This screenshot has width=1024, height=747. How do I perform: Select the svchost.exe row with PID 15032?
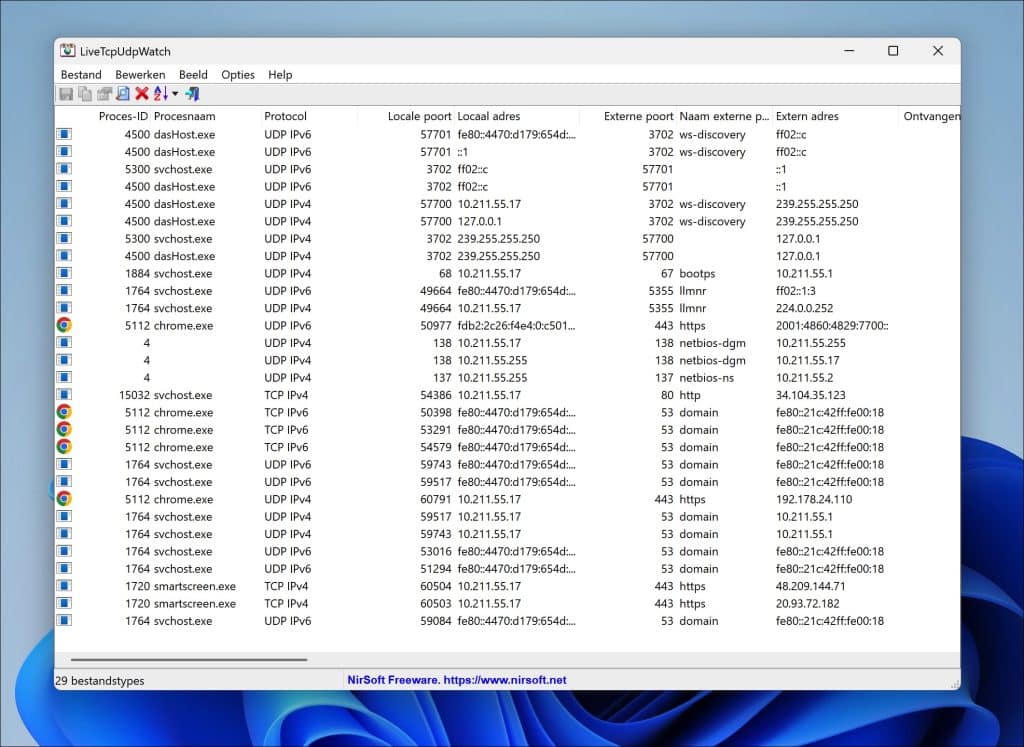coord(507,395)
